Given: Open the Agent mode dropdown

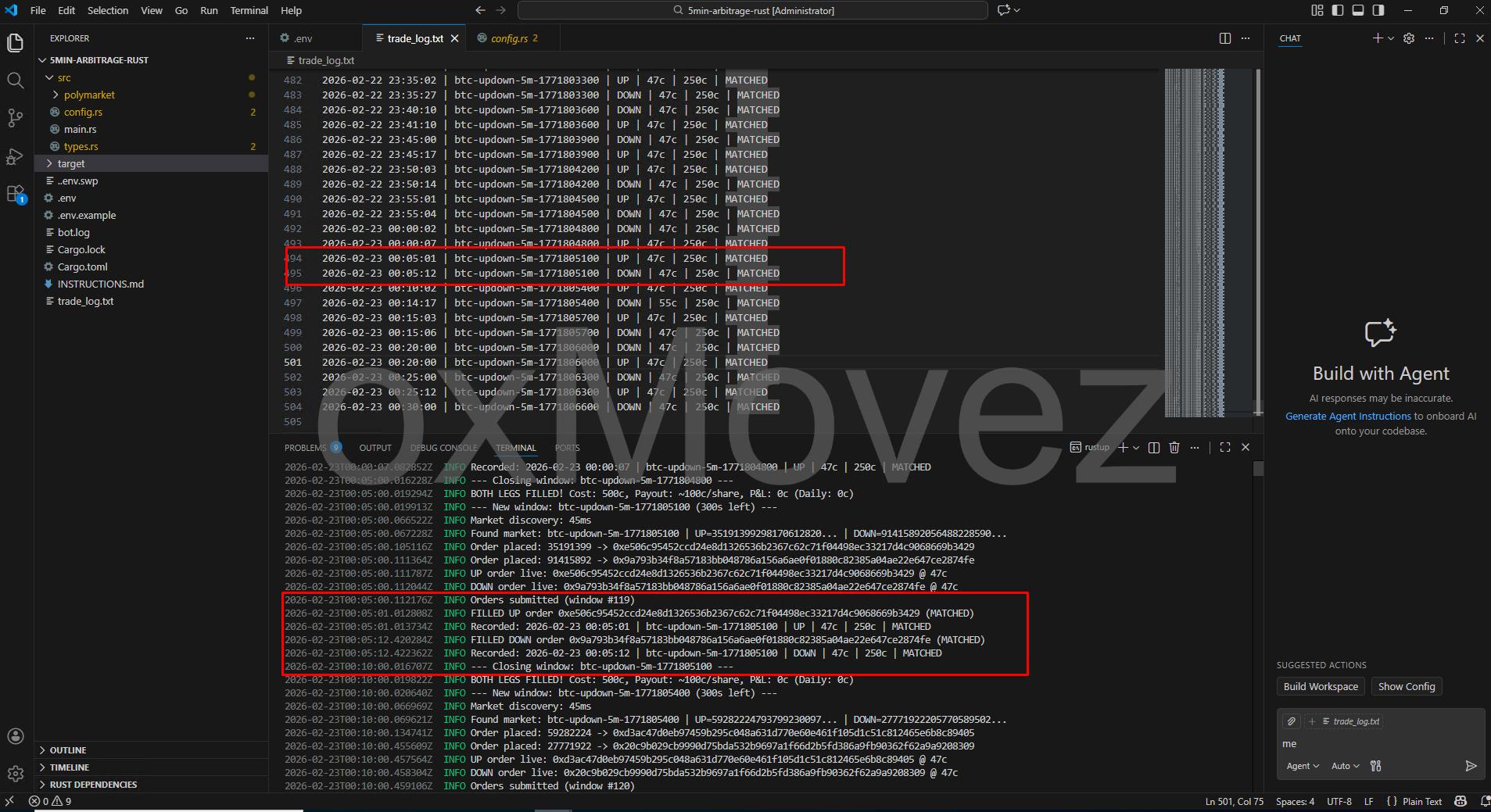Looking at the screenshot, I should [x=1303, y=766].
